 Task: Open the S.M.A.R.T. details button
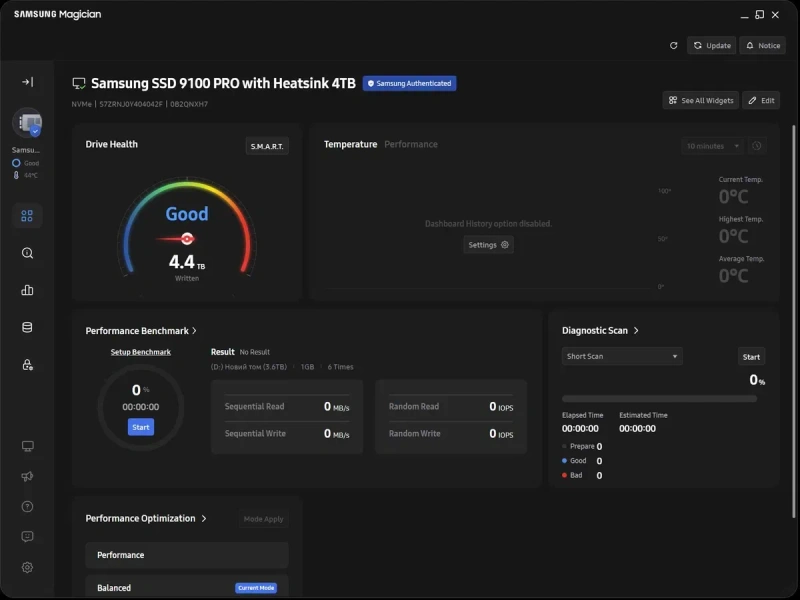click(267, 146)
